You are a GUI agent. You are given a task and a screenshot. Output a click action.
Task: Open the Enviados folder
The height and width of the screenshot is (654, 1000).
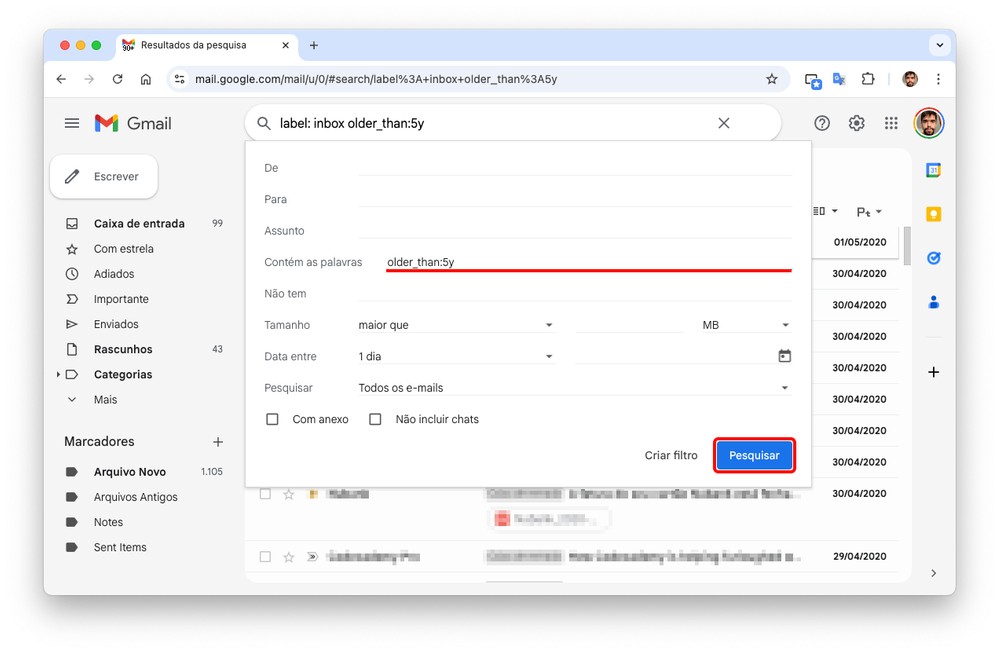(116, 324)
